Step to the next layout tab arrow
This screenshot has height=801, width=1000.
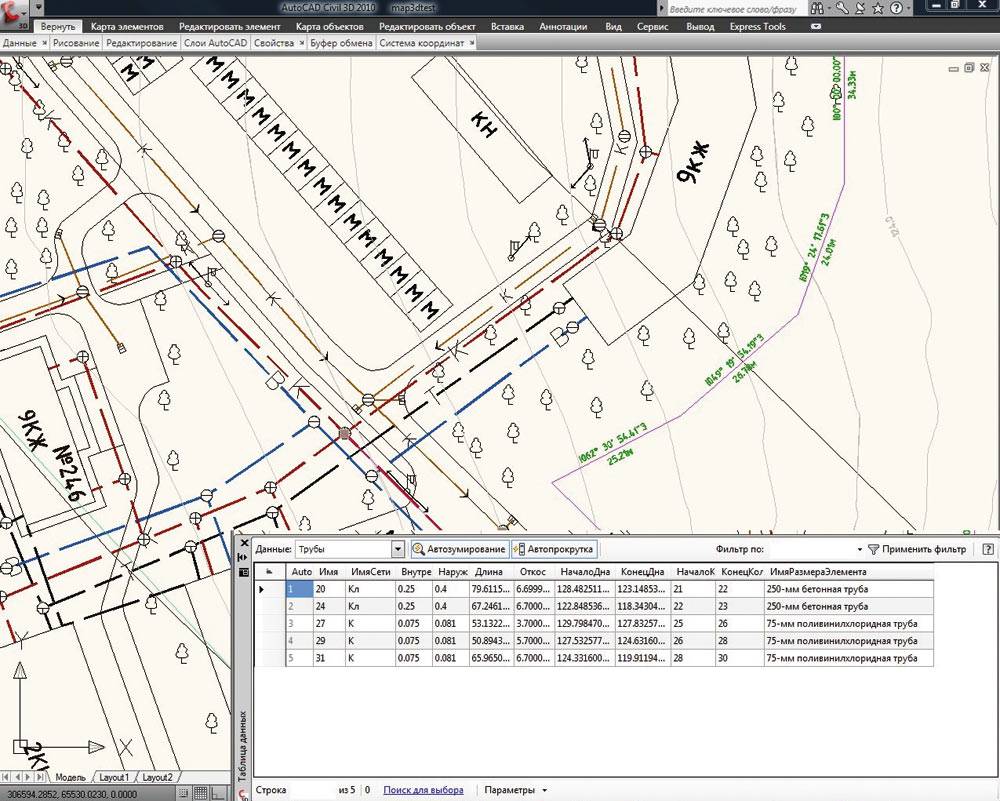pos(29,777)
